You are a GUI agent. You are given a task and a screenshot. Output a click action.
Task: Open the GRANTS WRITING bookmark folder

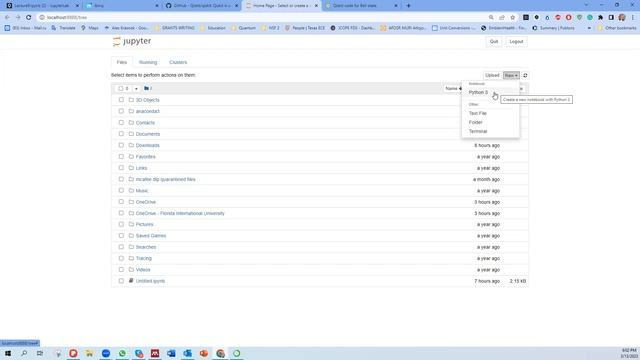click(174, 28)
